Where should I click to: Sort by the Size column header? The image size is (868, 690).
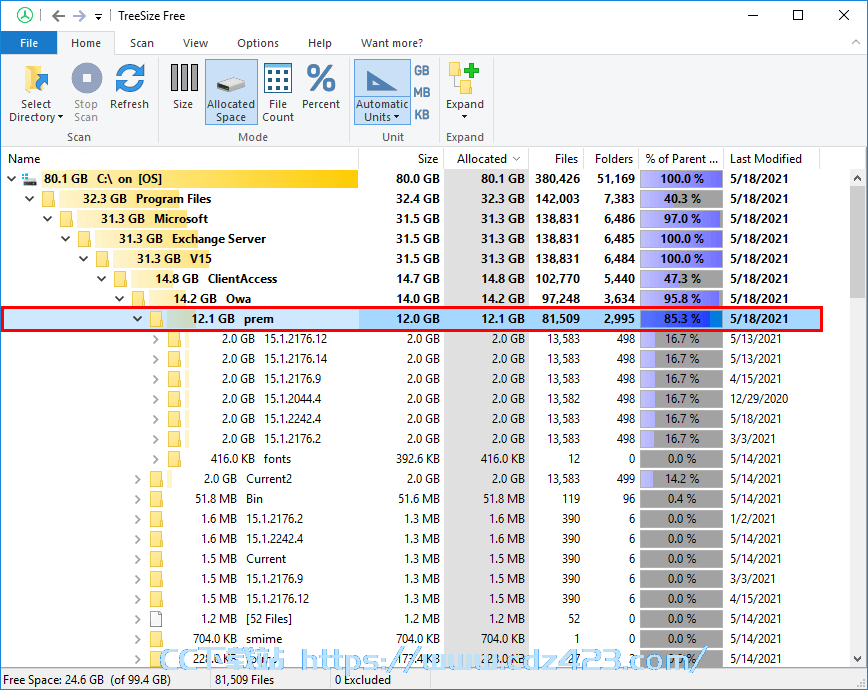click(x=401, y=159)
